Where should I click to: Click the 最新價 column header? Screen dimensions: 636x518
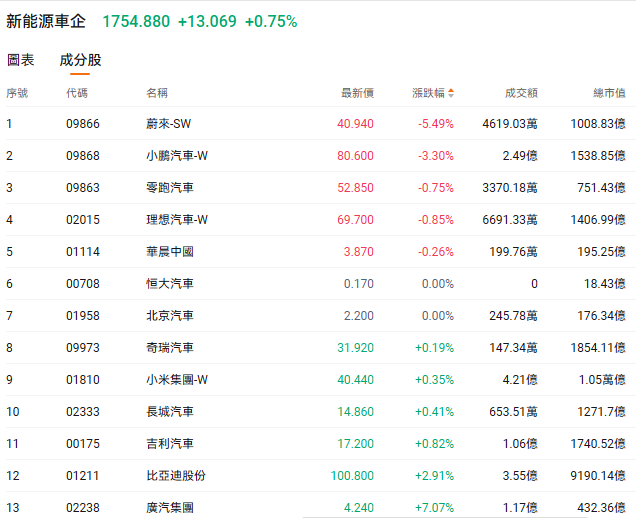tap(357, 93)
